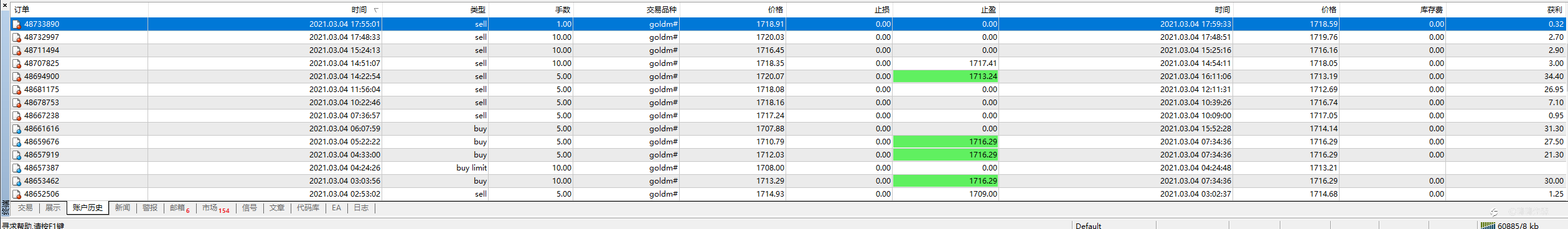
Task: Click the order icon for ticket 48711494
Action: 17,50
